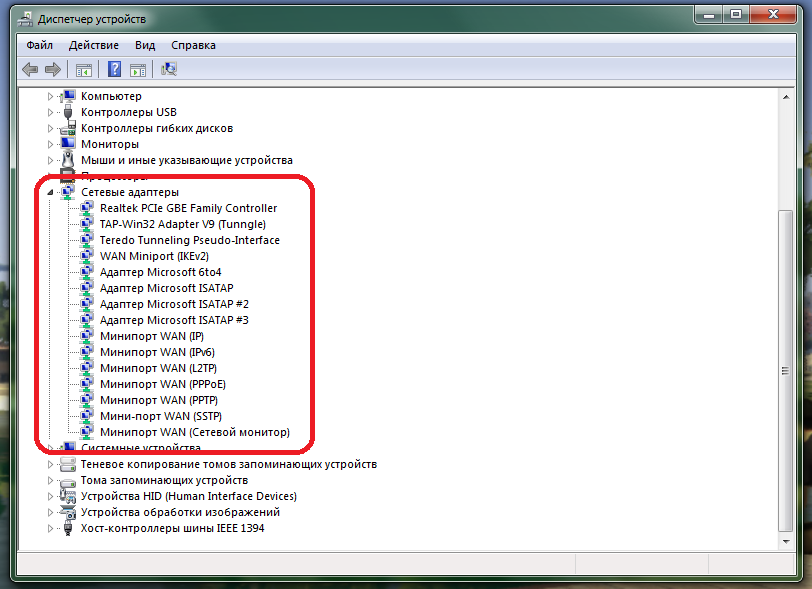Image resolution: width=812 pixels, height=589 pixels.
Task: Open the Вид menu
Action: pos(145,45)
